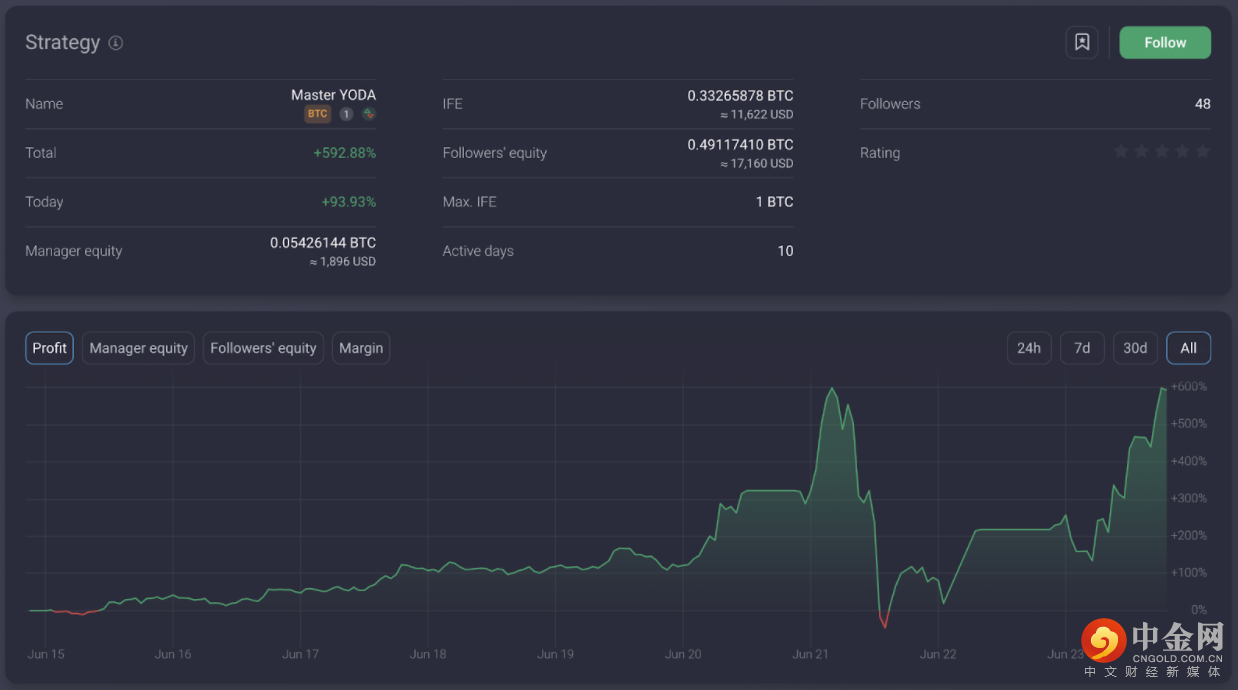Click the Master YODA strategy name

click(333, 95)
